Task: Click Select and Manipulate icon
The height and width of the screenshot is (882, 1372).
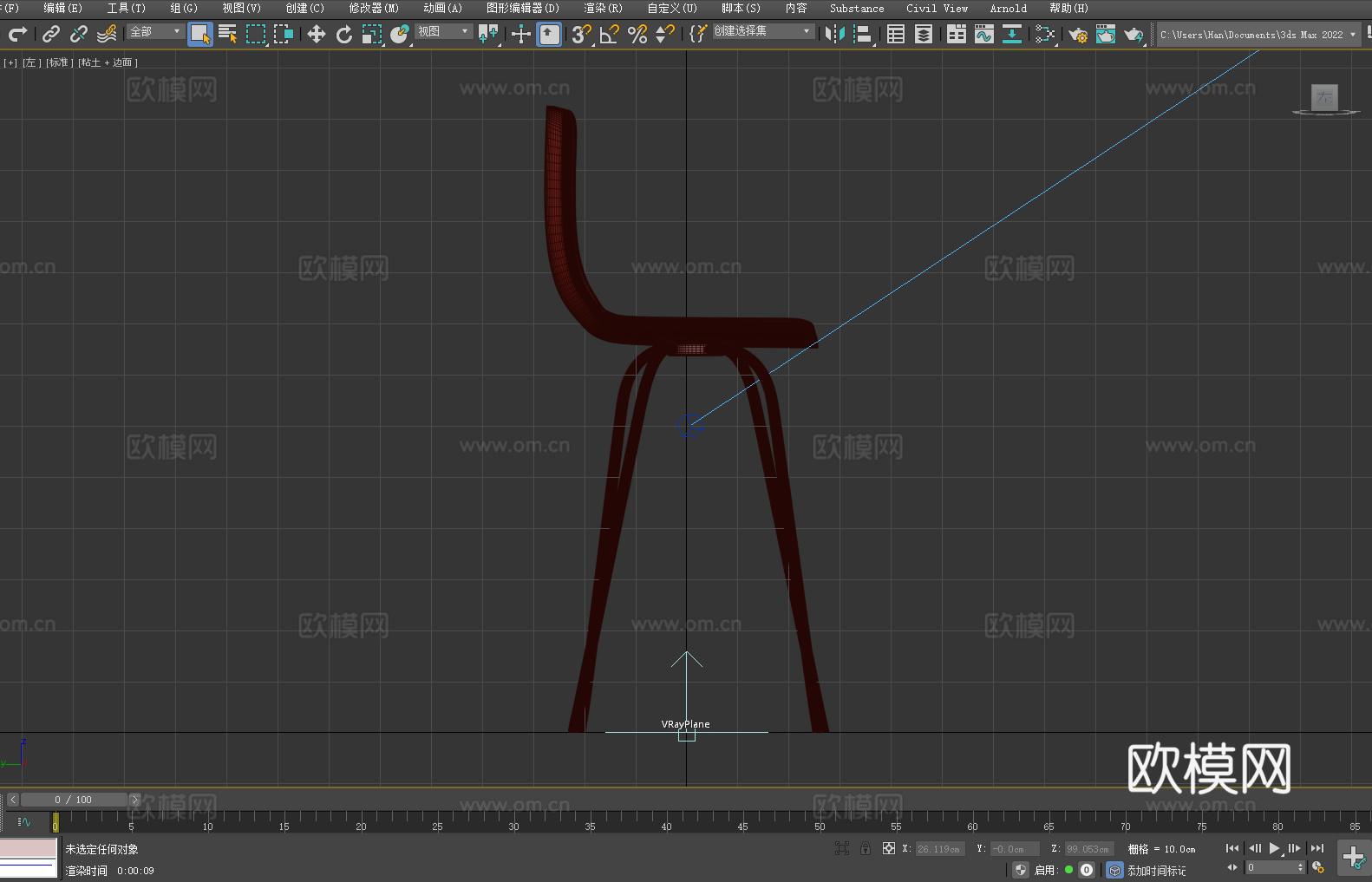Action: point(521,34)
